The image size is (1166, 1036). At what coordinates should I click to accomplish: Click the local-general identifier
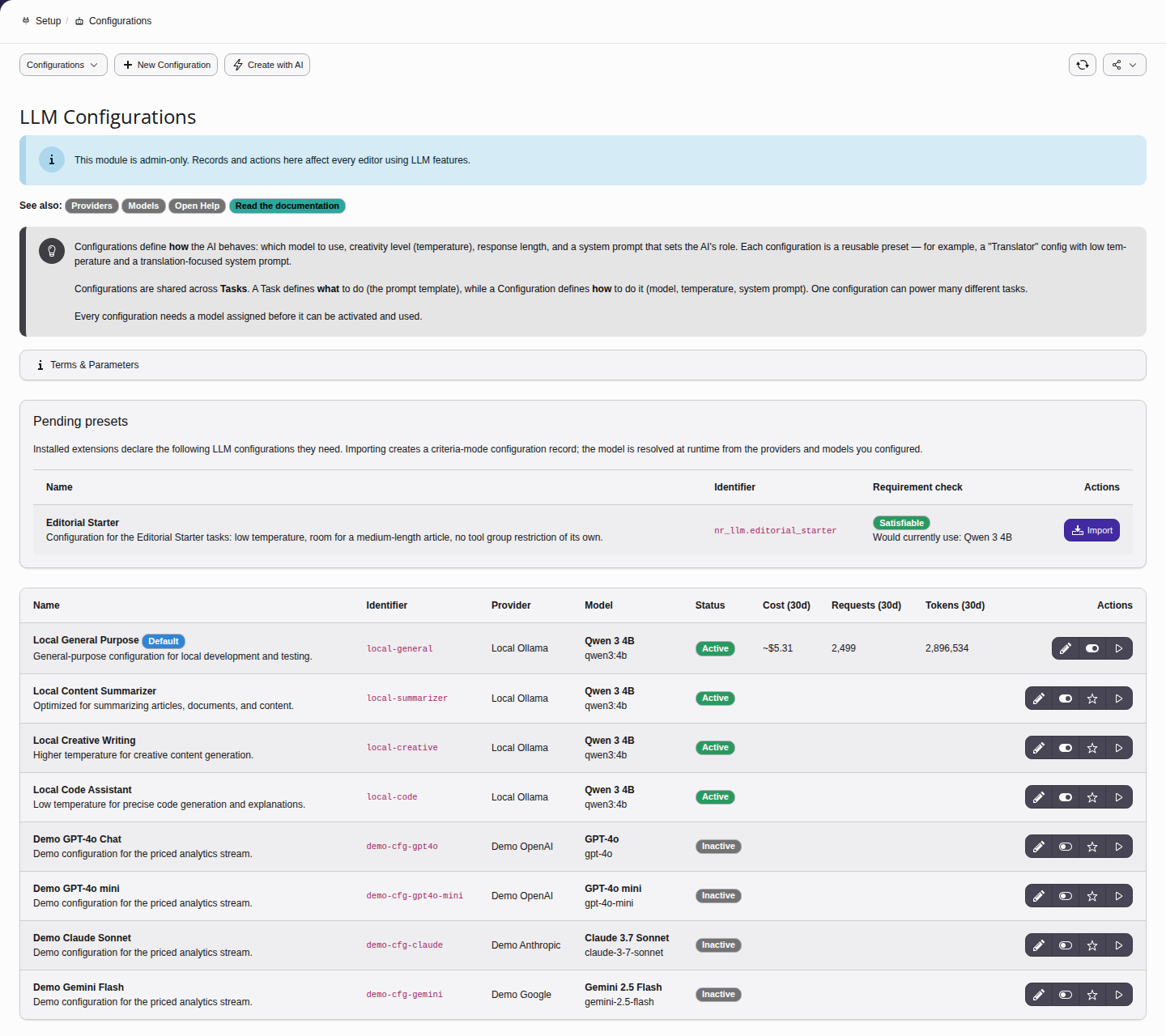(x=400, y=648)
